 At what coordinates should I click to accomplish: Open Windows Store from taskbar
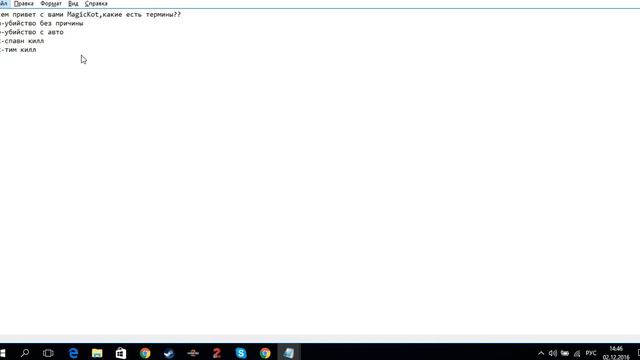tap(121, 353)
